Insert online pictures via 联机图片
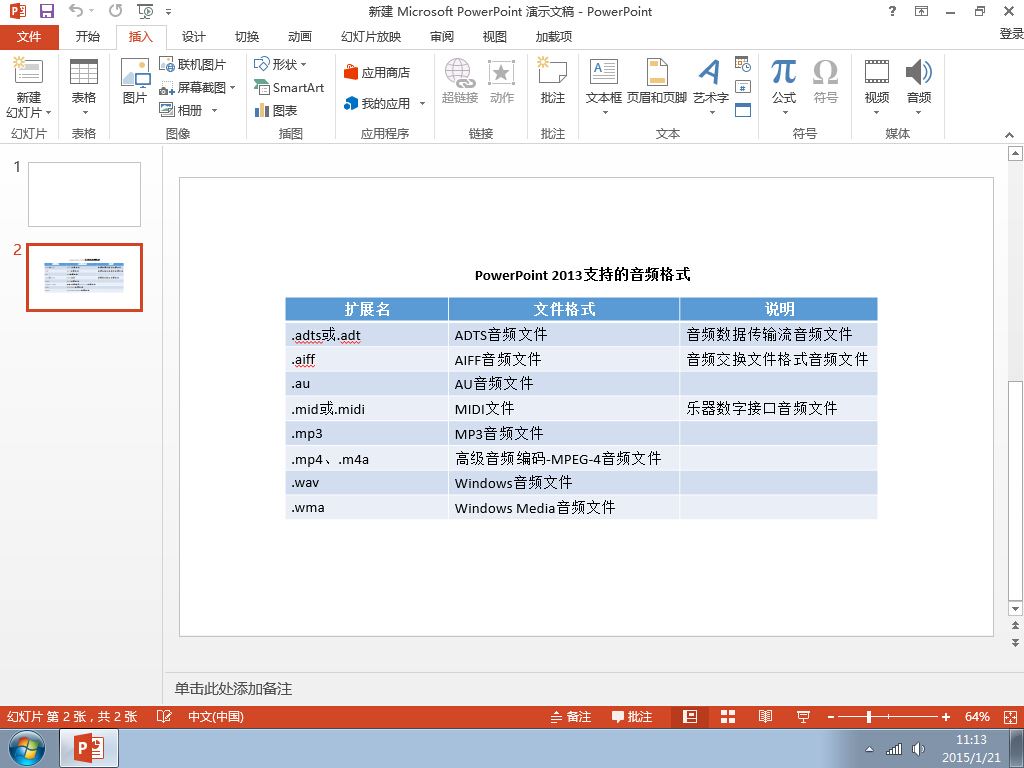The image size is (1024, 768). (x=193, y=64)
